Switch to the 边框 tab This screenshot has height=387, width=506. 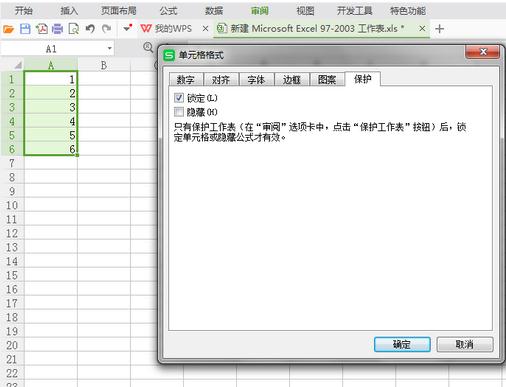pyautogui.click(x=292, y=80)
